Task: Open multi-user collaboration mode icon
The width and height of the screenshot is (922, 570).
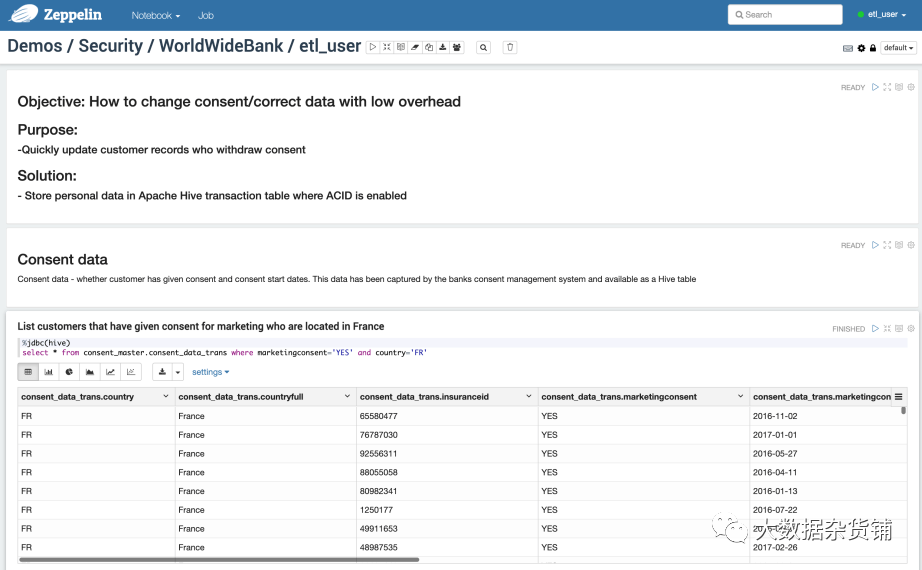Action: [x=457, y=47]
